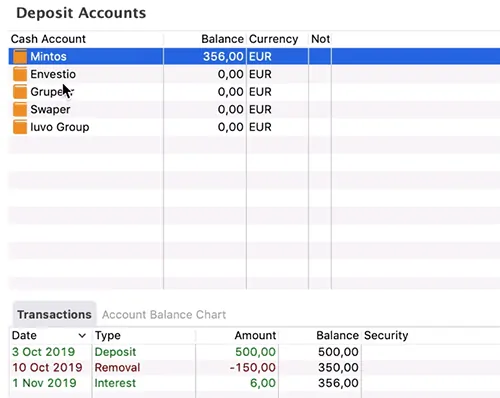Select the 1 Nov 2019 Interest transaction
Viewport: 500px width, 398px height.
point(254,383)
